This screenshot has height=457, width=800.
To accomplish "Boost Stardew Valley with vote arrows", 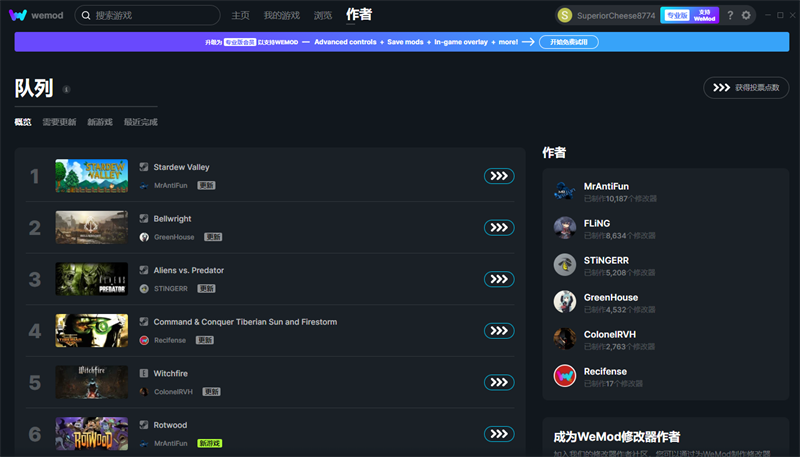I will pos(499,176).
